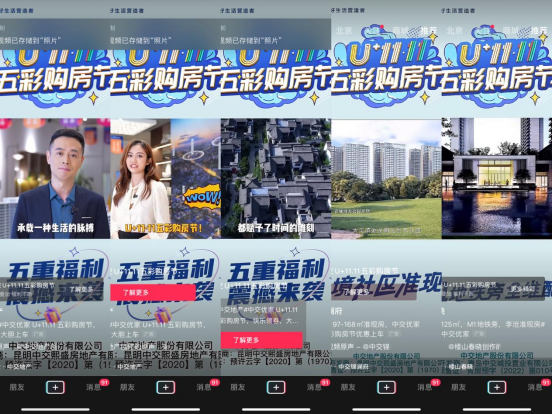The image size is (552, 414).
Task: Tap the poolside modern building video
Action: pyautogui.click(x=497, y=178)
